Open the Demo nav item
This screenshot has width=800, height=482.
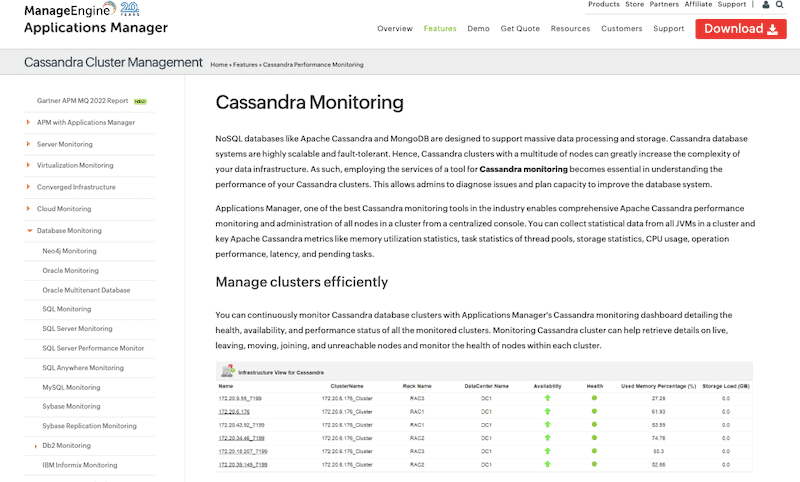tap(478, 29)
